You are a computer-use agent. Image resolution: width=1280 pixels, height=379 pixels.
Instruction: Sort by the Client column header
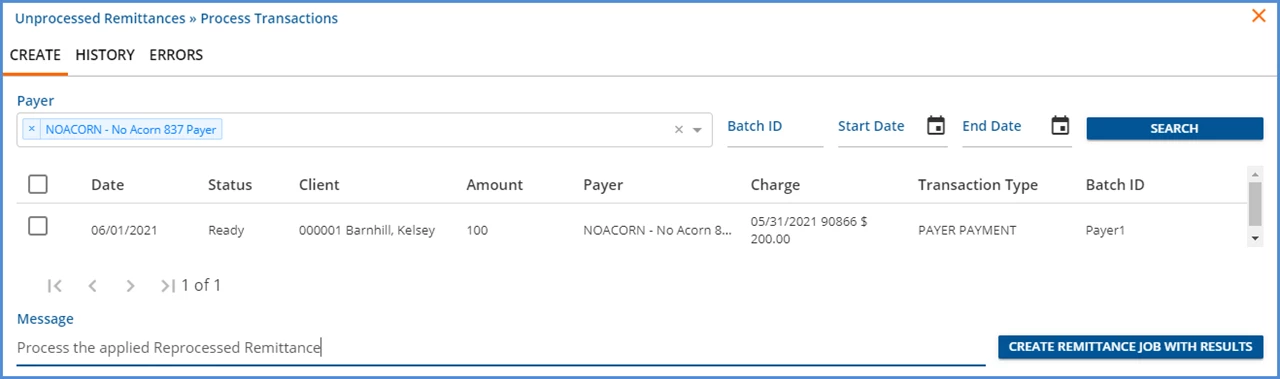point(319,185)
